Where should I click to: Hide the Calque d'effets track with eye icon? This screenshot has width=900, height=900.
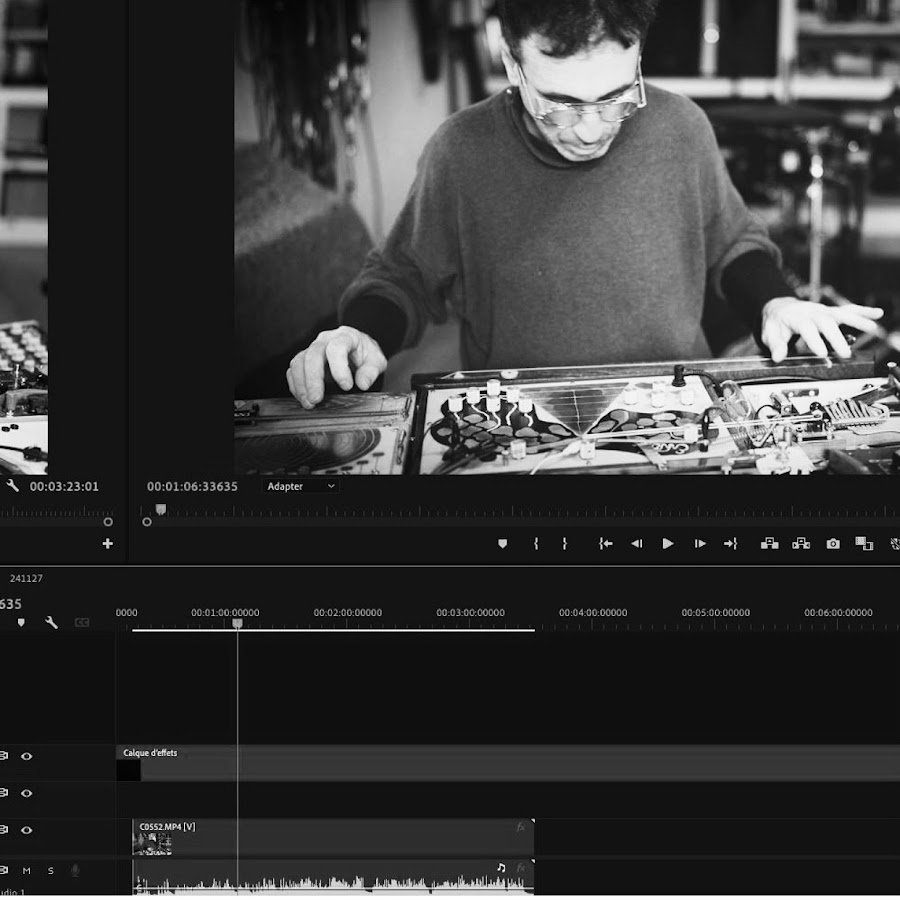point(27,756)
